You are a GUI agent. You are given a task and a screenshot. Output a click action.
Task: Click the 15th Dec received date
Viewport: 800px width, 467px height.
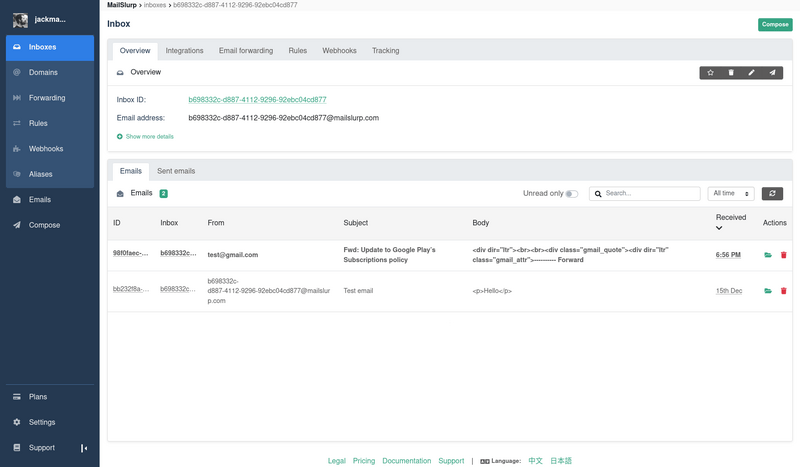(x=729, y=291)
